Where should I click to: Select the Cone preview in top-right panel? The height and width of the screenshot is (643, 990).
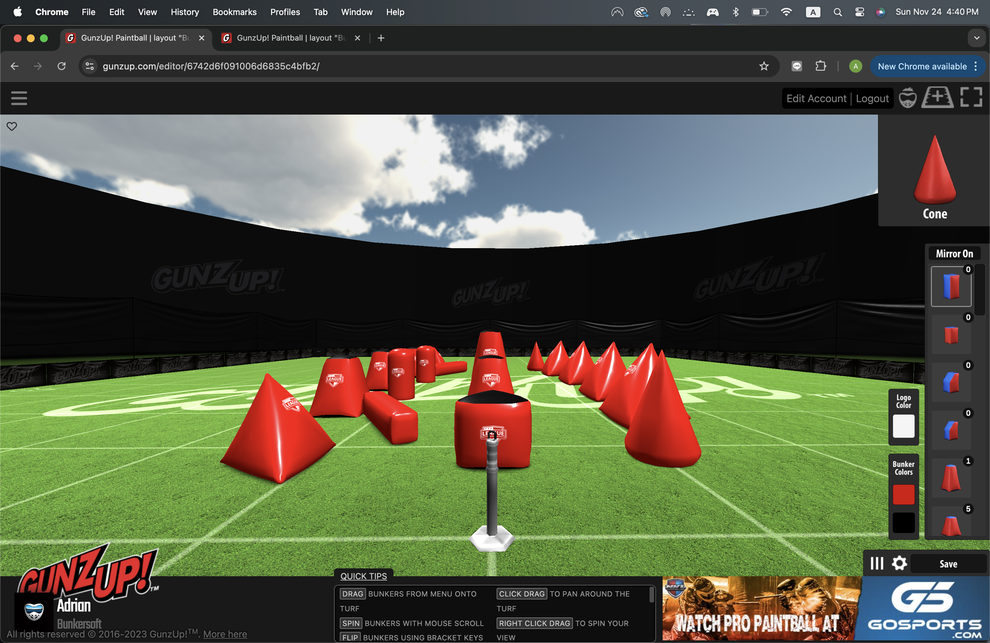[x=934, y=171]
